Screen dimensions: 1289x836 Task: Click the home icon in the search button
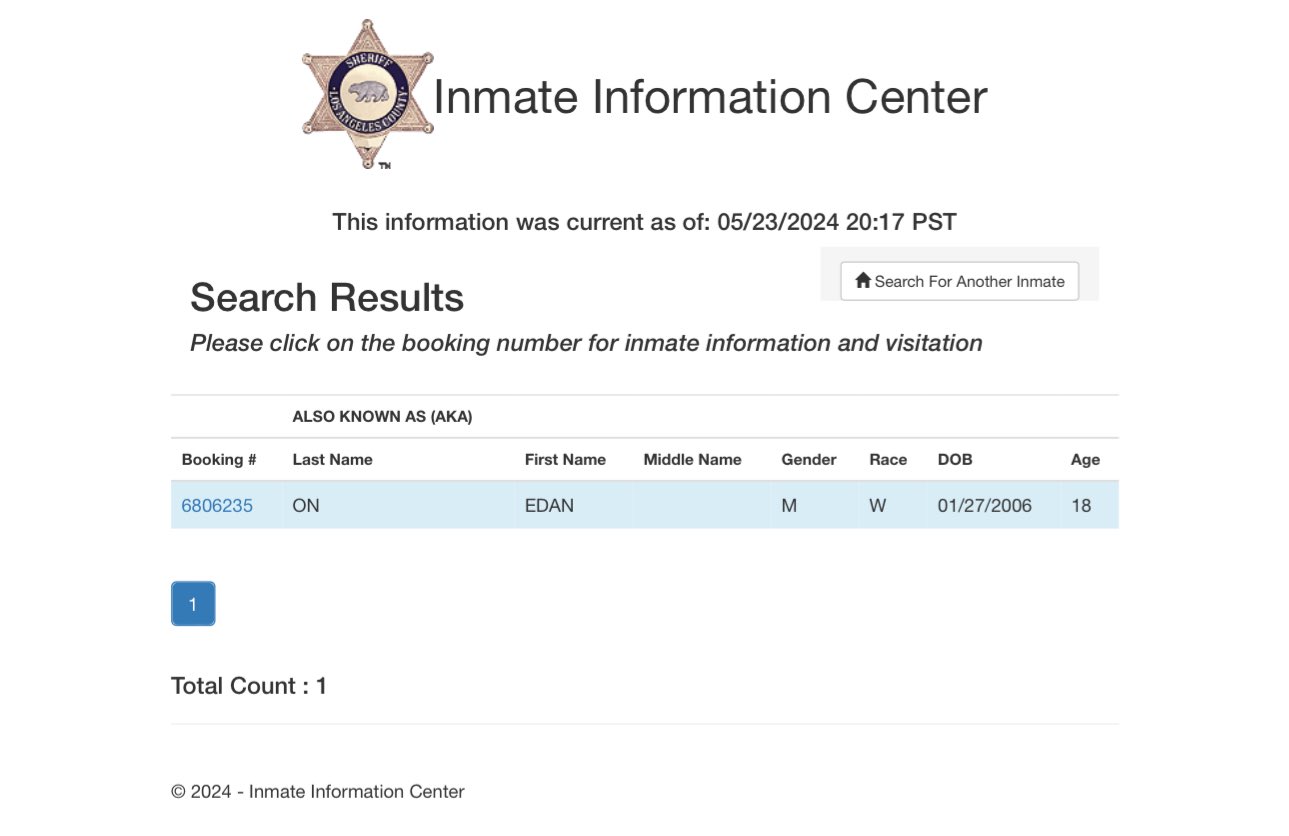(863, 281)
